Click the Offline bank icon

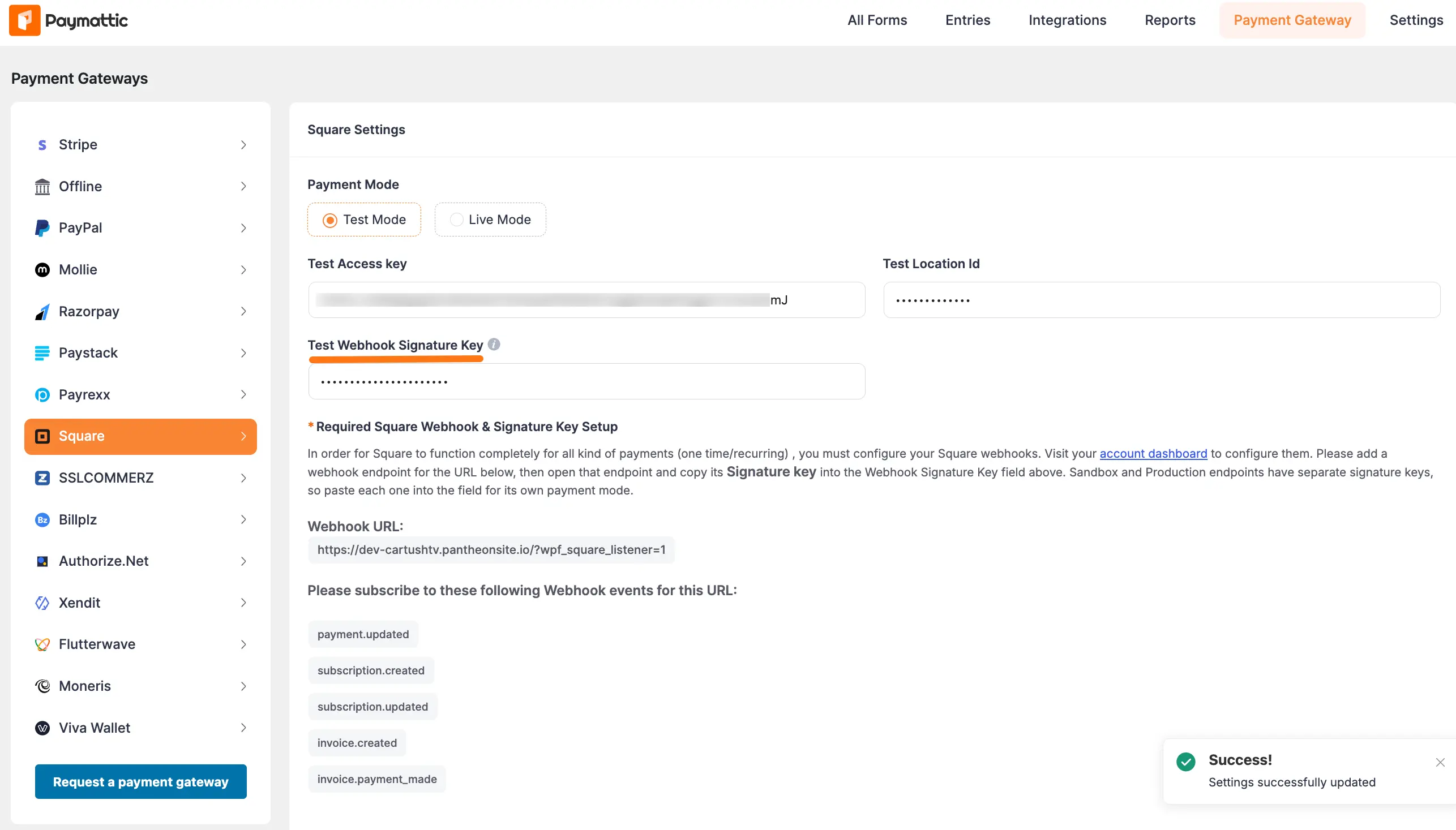(42, 186)
